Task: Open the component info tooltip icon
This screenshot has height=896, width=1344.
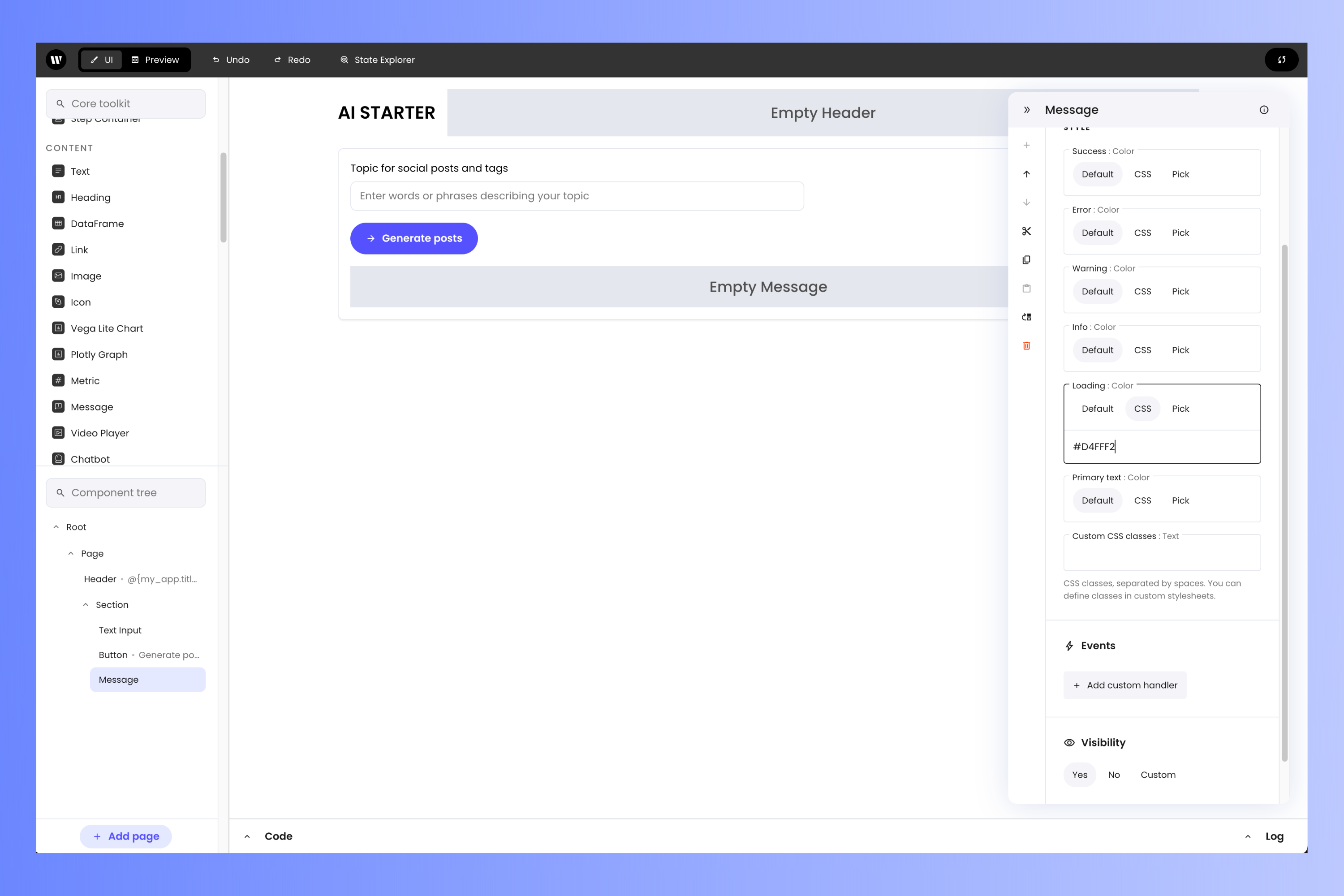Action: [x=1264, y=109]
